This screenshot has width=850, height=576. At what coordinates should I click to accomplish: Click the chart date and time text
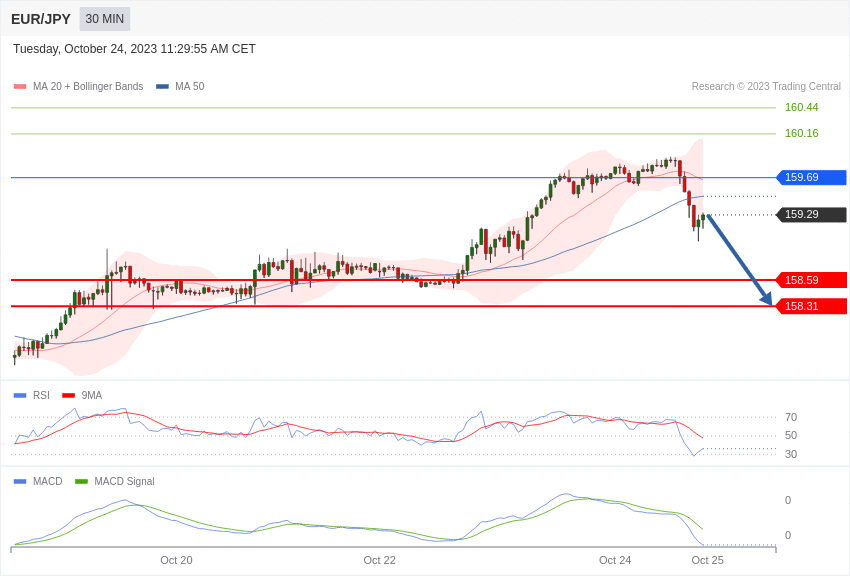[x=134, y=49]
